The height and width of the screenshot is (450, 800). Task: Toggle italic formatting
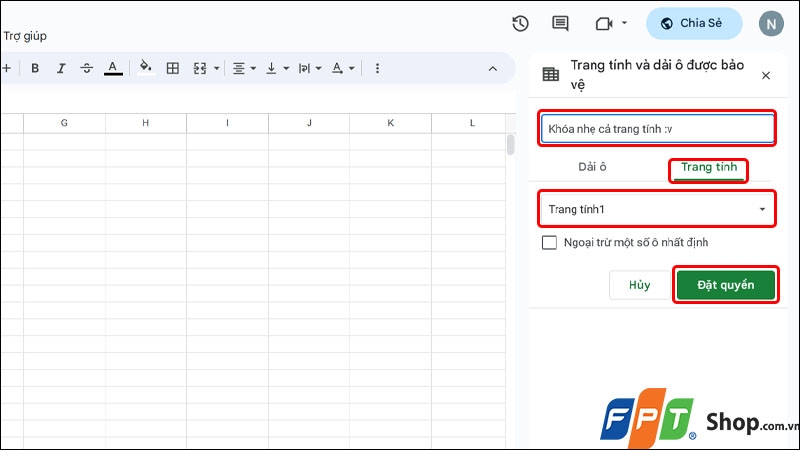coord(61,68)
